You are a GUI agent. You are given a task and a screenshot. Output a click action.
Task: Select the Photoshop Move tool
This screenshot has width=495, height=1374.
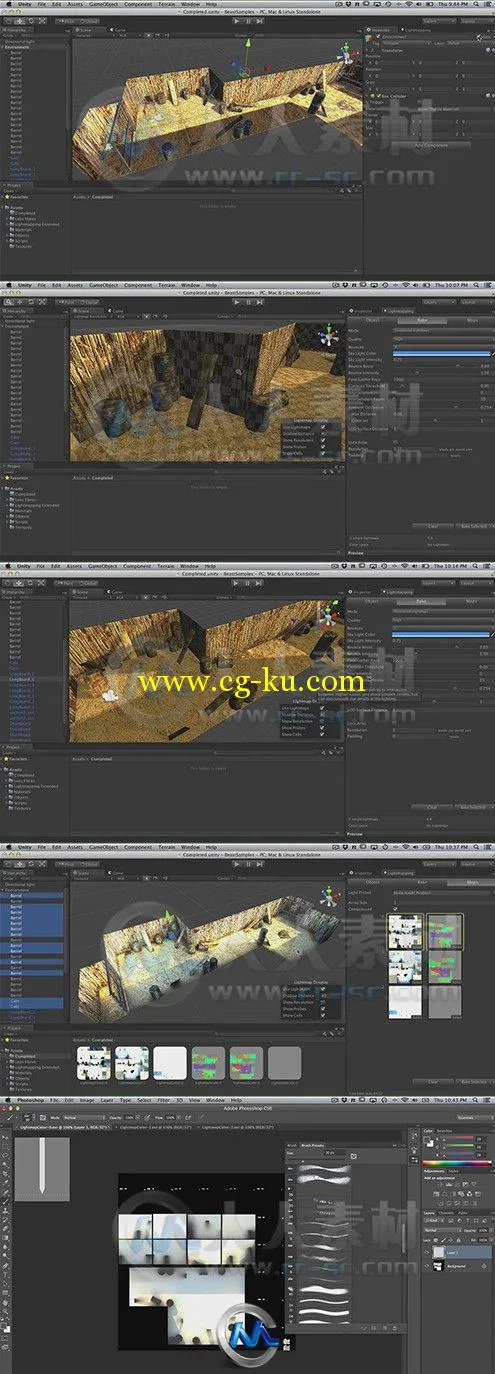(5, 1137)
